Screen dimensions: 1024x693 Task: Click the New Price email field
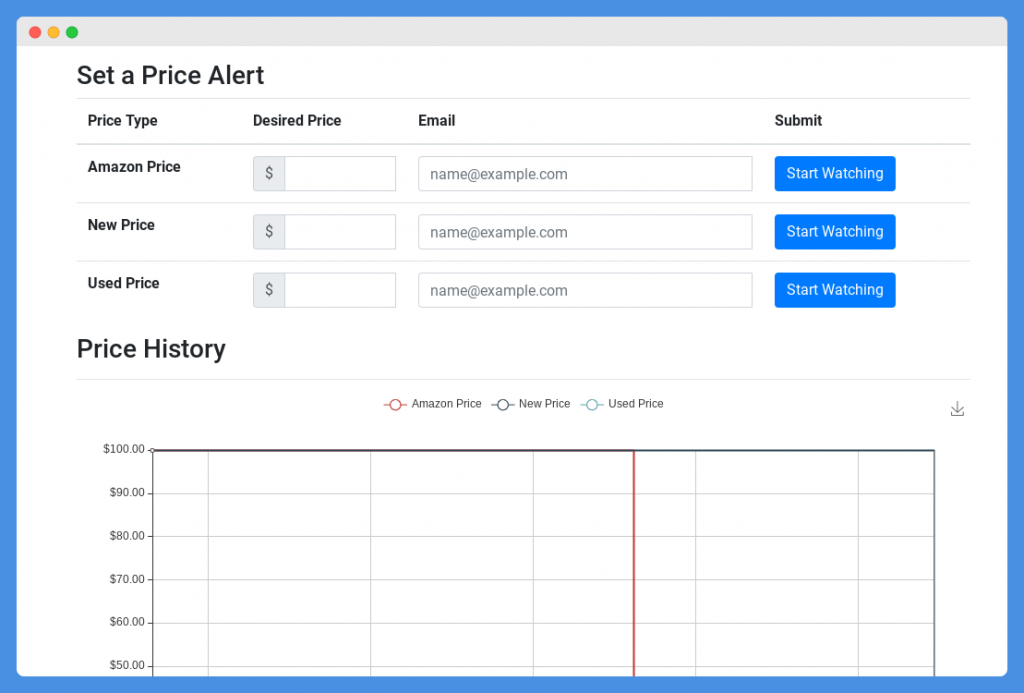click(x=585, y=231)
